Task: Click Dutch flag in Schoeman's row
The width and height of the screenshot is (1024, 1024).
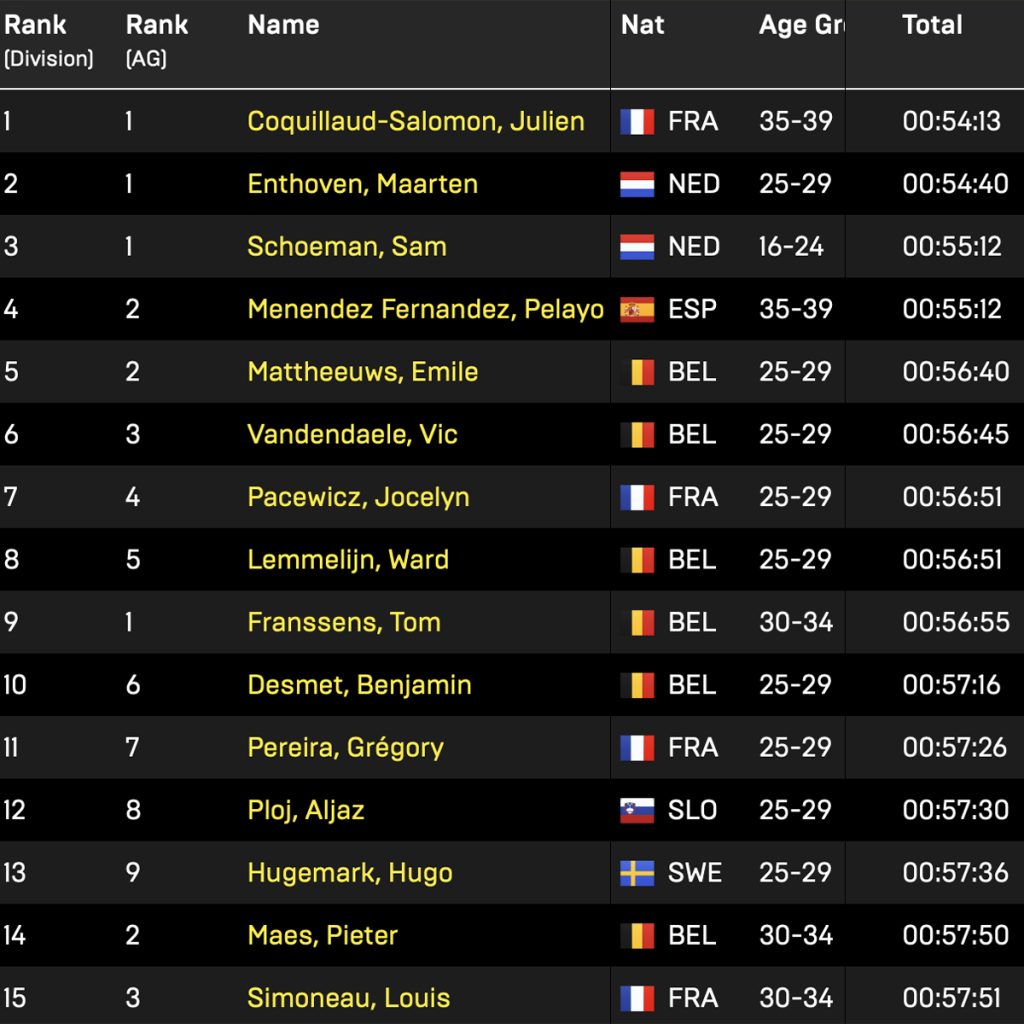Action: click(637, 247)
